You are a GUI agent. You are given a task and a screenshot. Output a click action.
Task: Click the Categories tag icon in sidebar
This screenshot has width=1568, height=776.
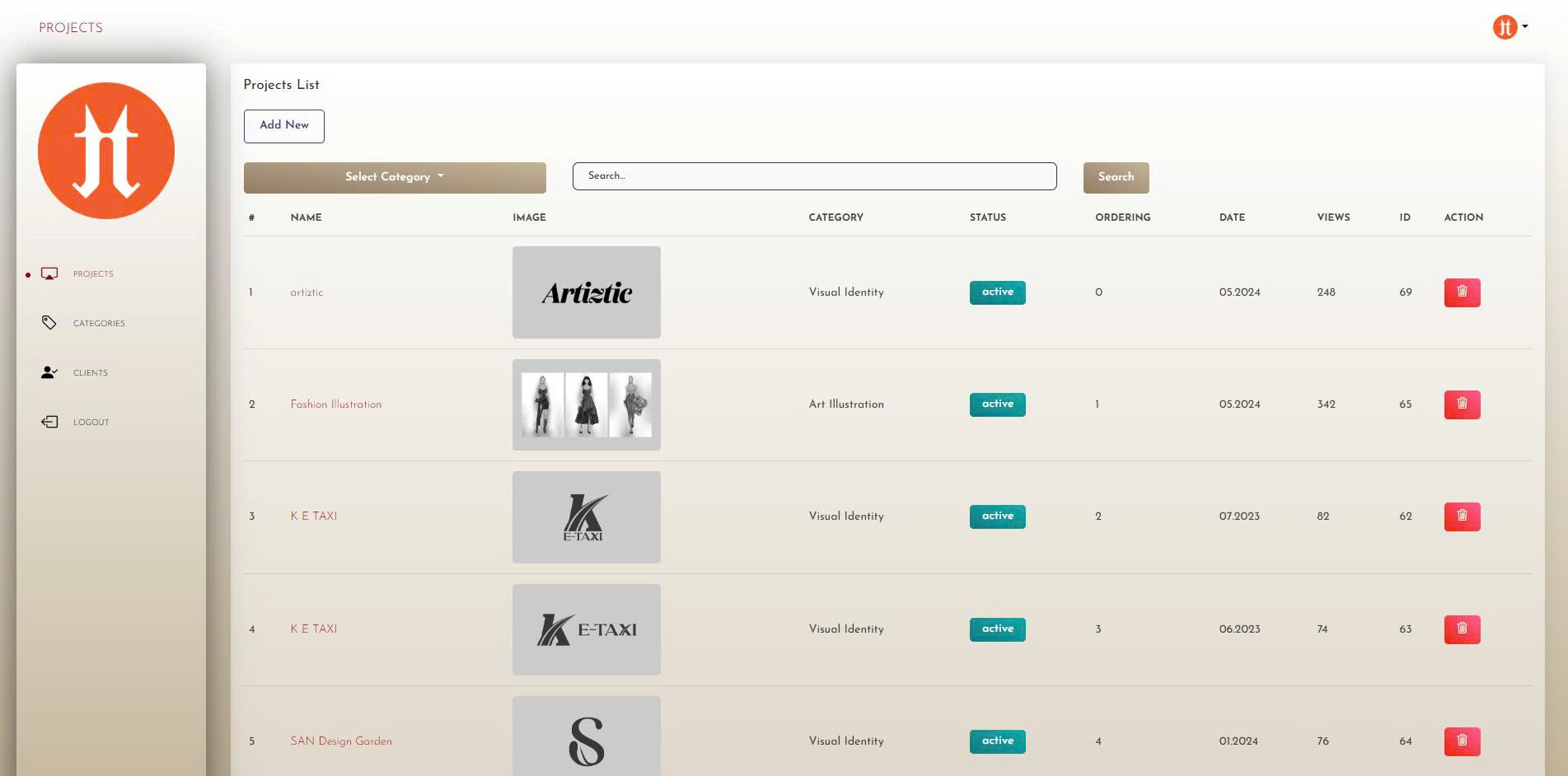(x=49, y=323)
